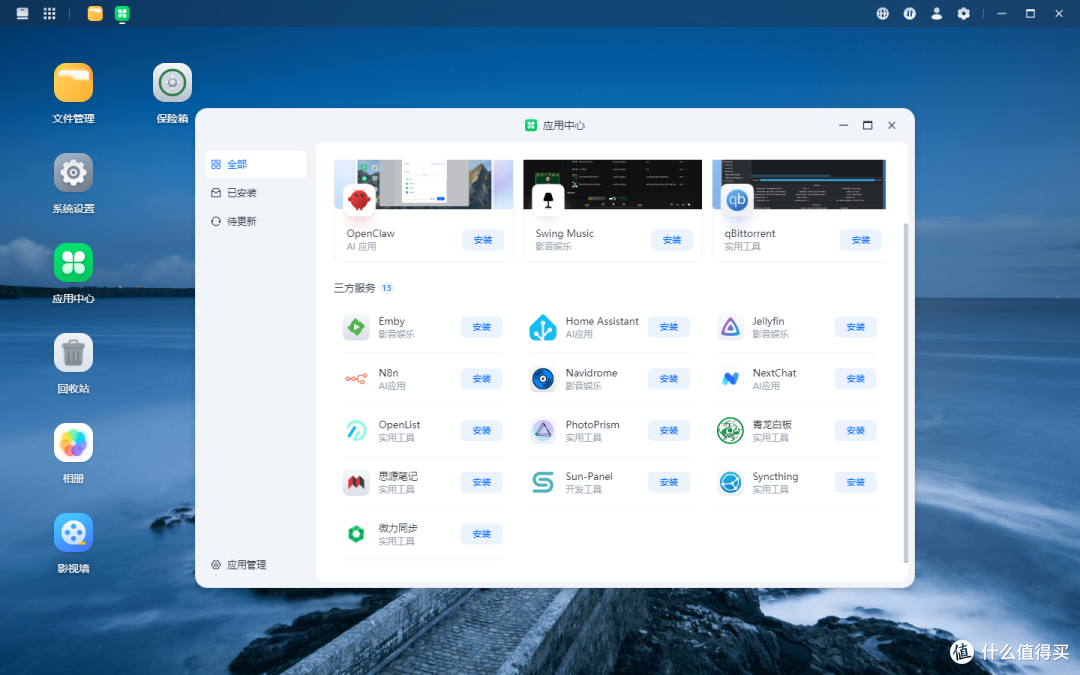Open 系统设置 gear desktop icon
The height and width of the screenshot is (675, 1080).
click(x=73, y=172)
